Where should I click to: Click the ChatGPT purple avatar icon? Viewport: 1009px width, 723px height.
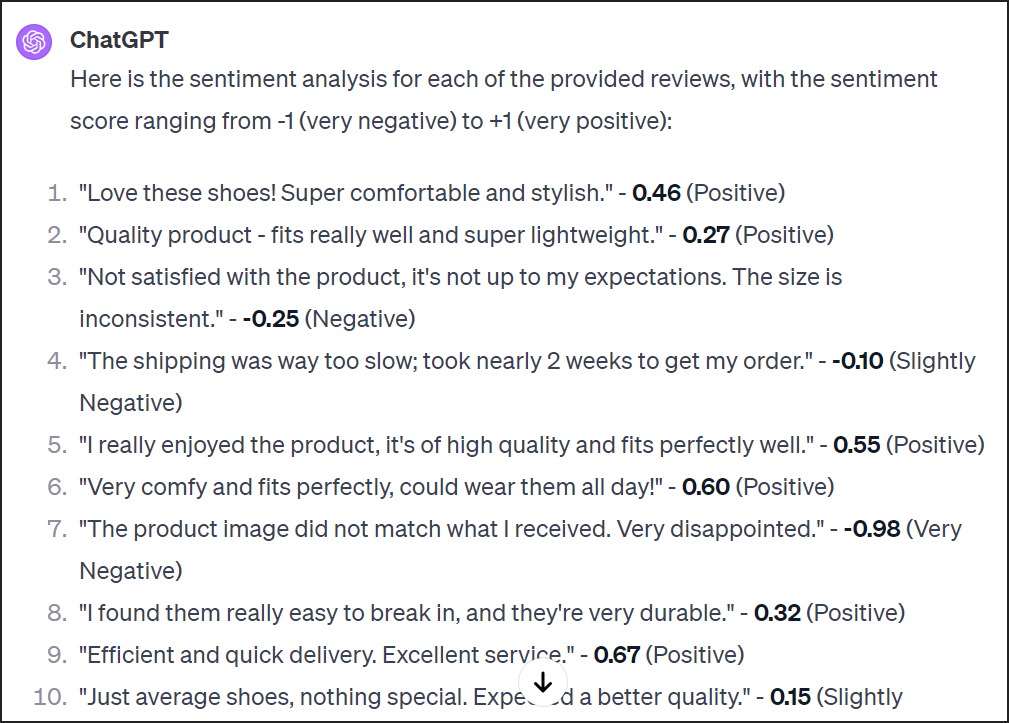pyautogui.click(x=33, y=42)
